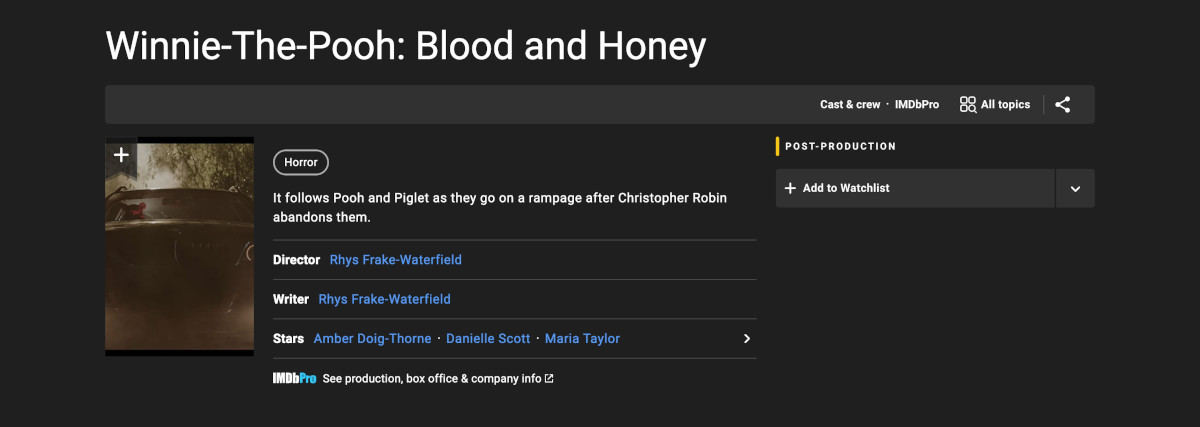Add the movie to Watchlist
This screenshot has width=1200, height=427.
(x=915, y=188)
